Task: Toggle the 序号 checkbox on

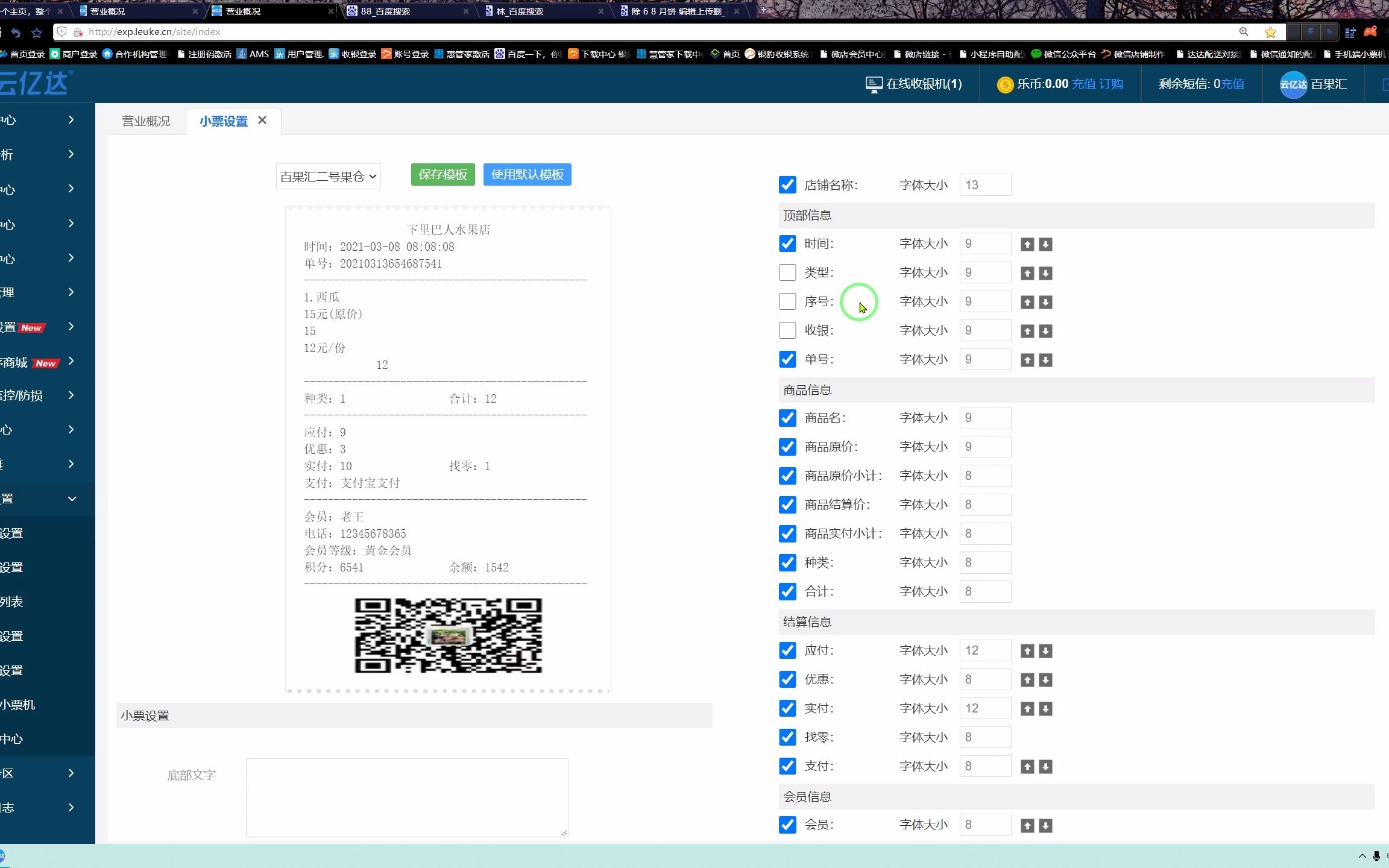Action: 787,301
